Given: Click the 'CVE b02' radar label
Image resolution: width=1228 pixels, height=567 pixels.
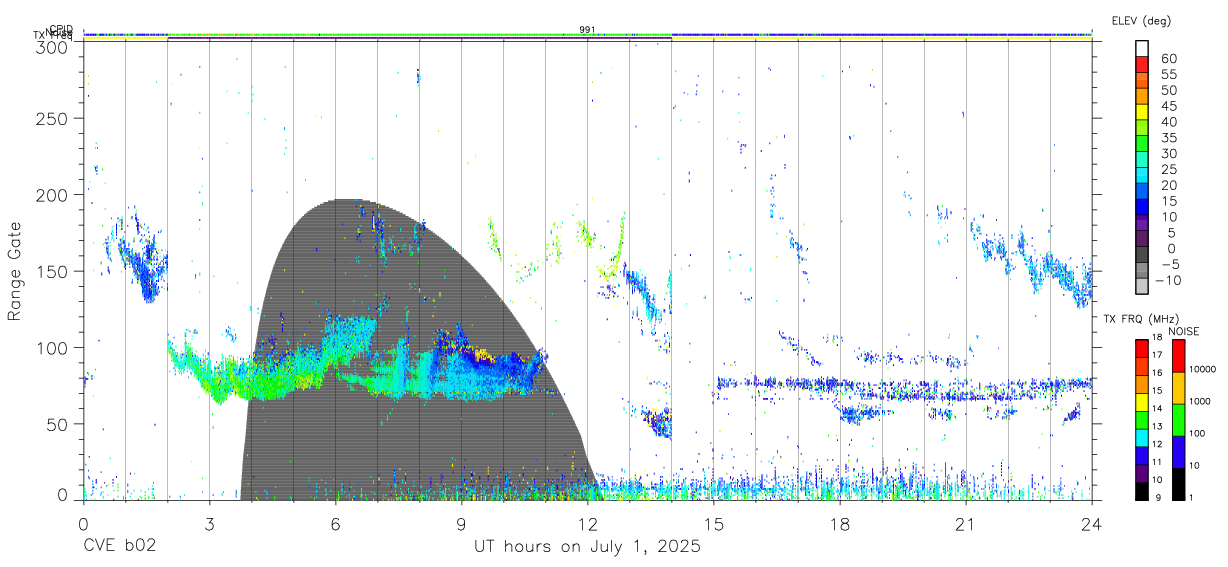Looking at the screenshot, I should (x=119, y=547).
